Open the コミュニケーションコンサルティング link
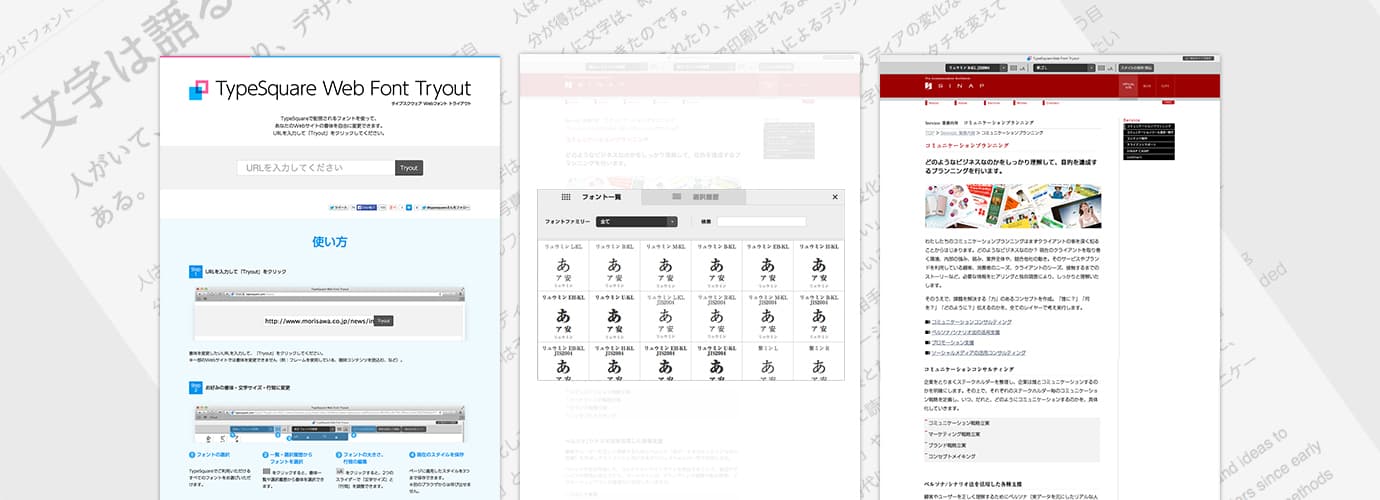 (972, 322)
